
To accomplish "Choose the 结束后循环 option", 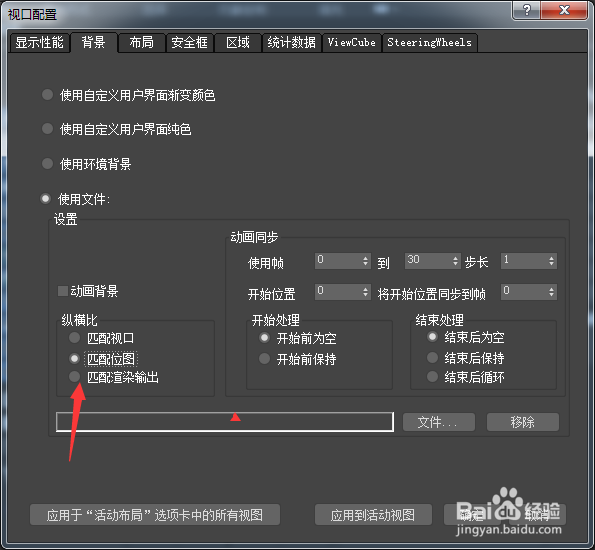I will [x=433, y=377].
